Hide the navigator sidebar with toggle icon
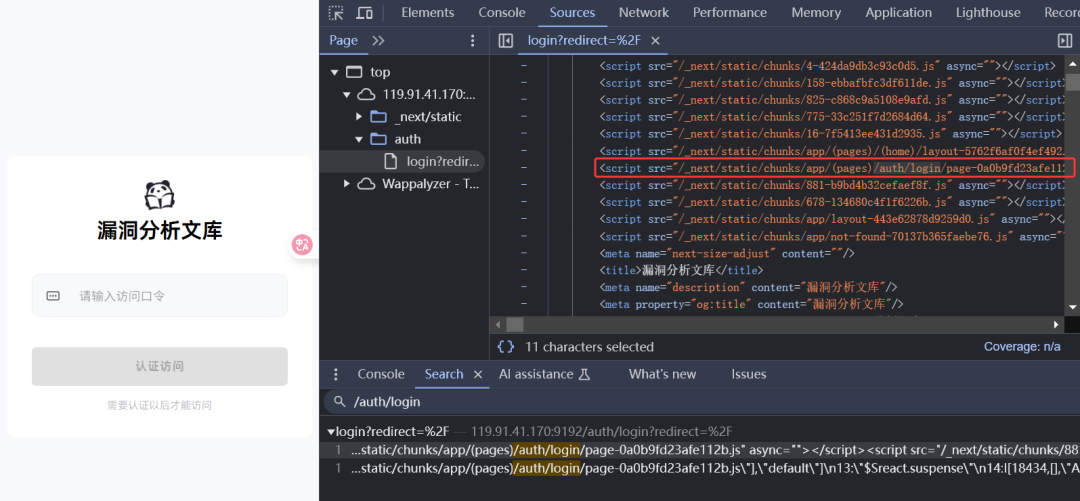This screenshot has width=1080, height=501. [506, 40]
